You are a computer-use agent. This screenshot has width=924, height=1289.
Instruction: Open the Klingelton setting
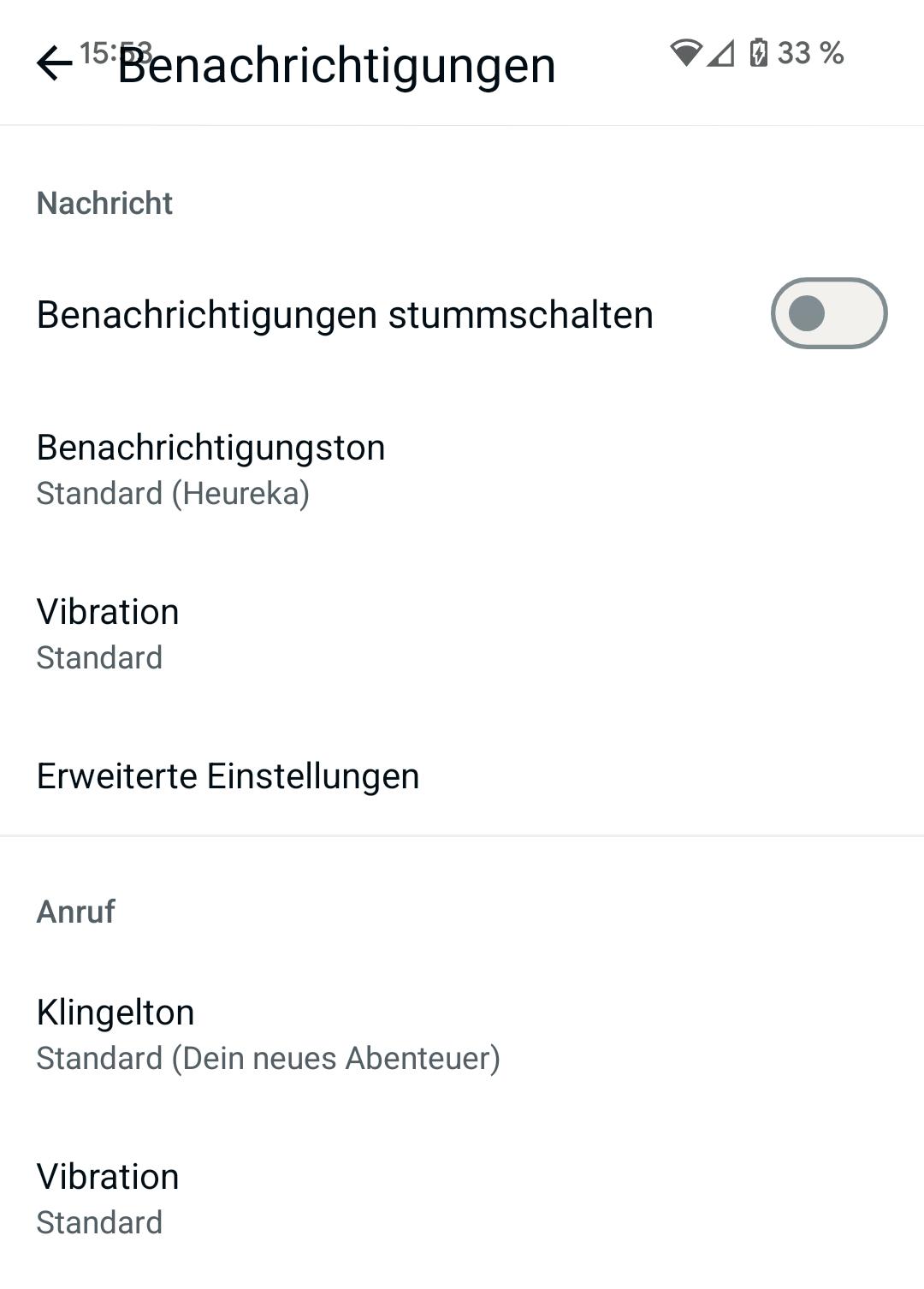point(115,1013)
